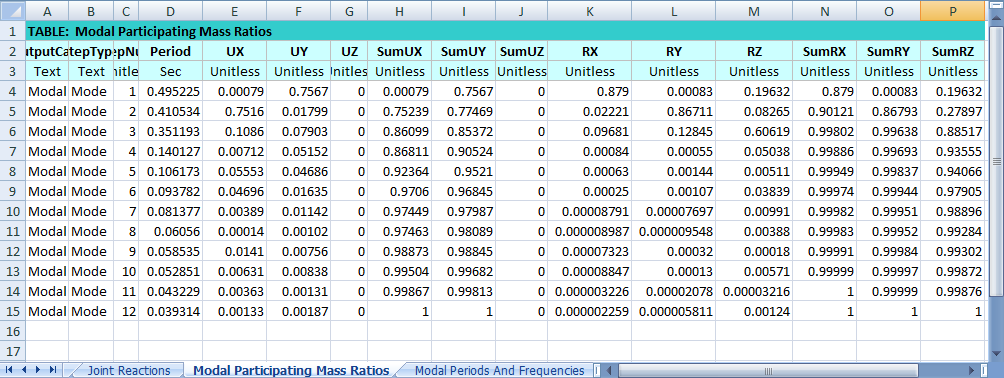Click the select-all corner box
Screen dimensions: 1004x378
(13, 10)
